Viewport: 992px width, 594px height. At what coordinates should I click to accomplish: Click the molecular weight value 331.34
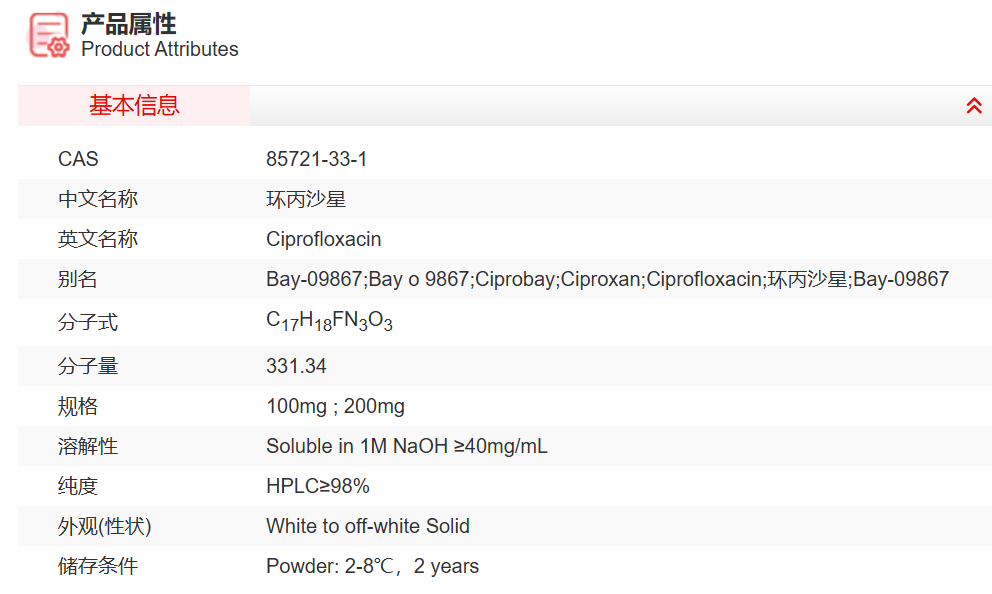(x=296, y=366)
